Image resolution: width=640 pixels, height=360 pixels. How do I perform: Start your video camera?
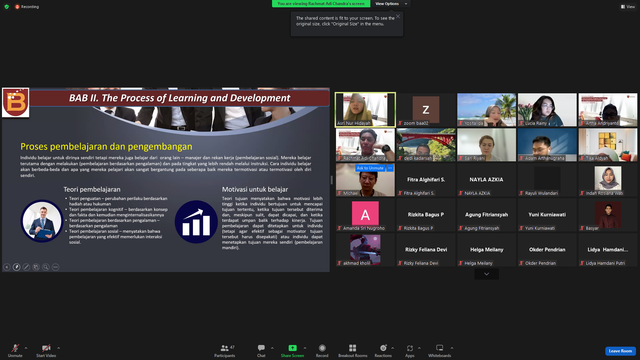[46, 350]
